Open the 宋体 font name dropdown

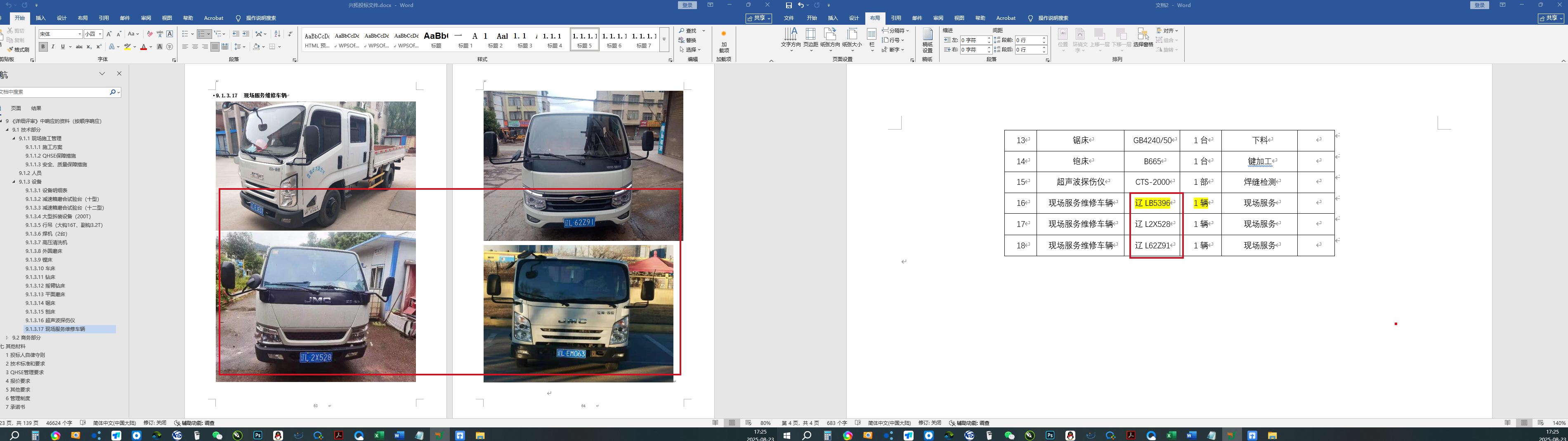(x=79, y=34)
